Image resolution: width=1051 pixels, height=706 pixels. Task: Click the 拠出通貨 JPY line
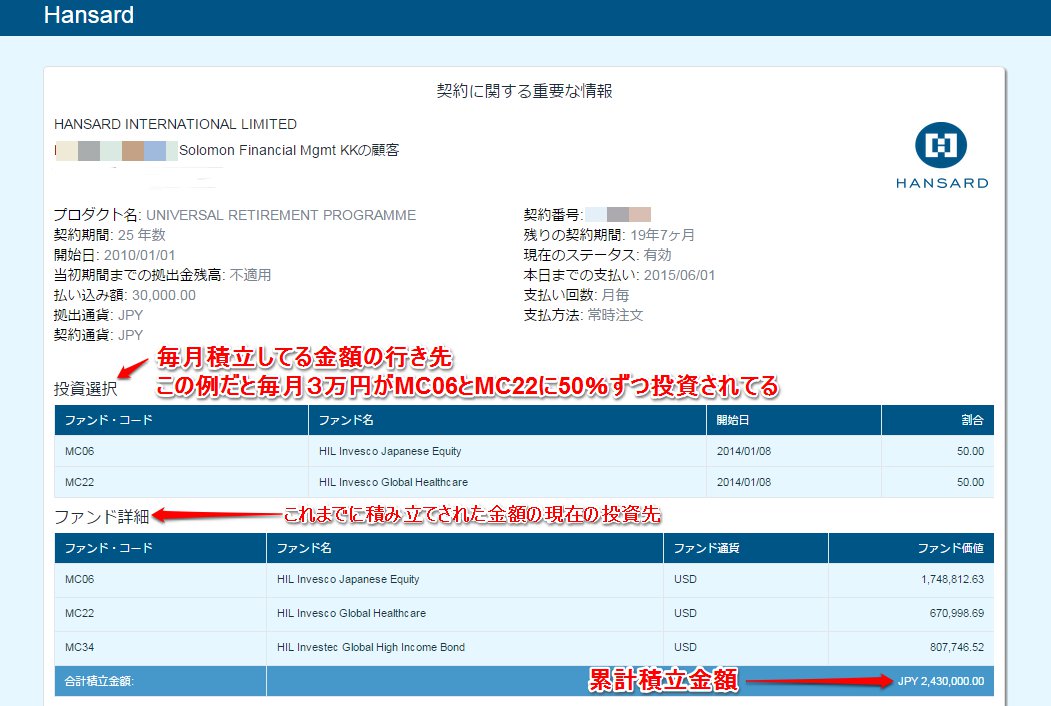[x=99, y=315]
